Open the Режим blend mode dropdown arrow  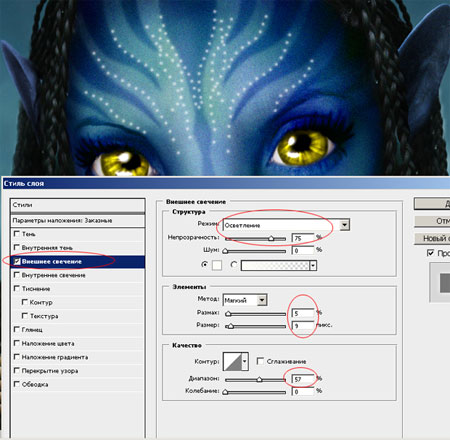345,225
